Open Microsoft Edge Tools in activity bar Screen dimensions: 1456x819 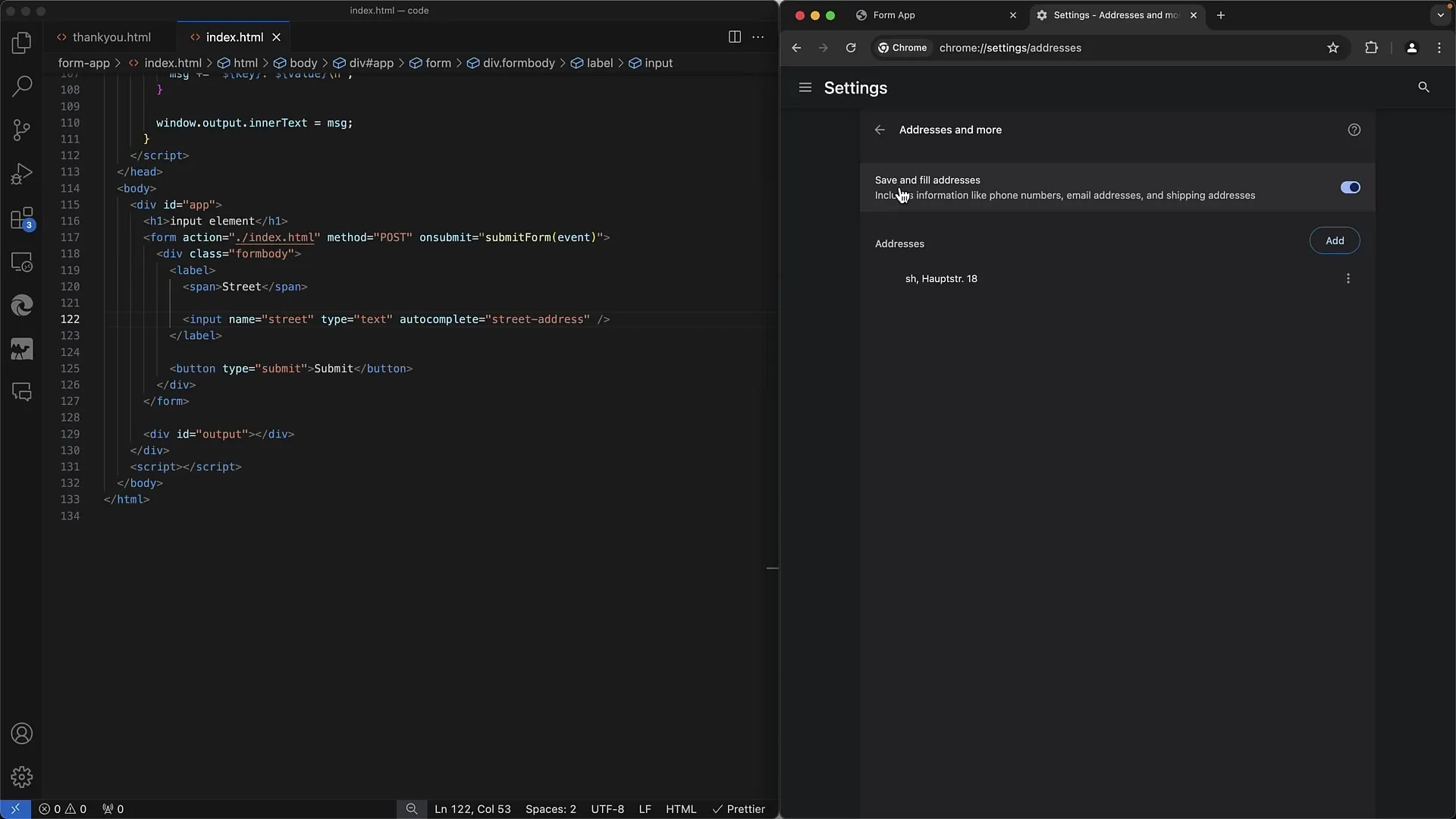pos(22,306)
